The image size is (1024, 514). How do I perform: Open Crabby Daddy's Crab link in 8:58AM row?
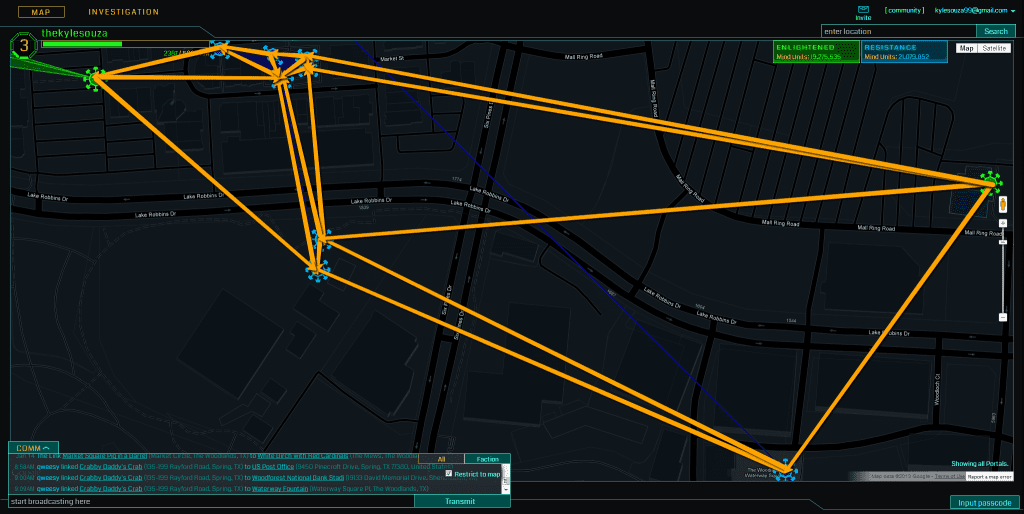(x=110, y=467)
